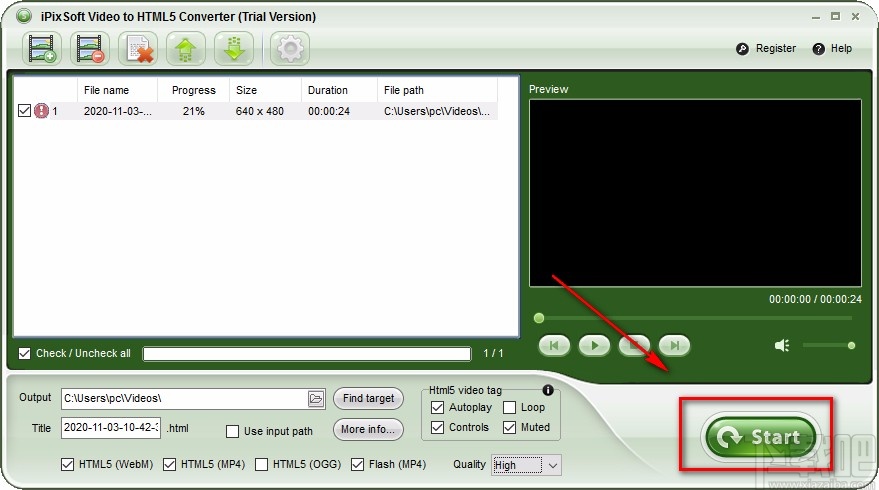Uncheck the Muted option

pyautogui.click(x=509, y=427)
